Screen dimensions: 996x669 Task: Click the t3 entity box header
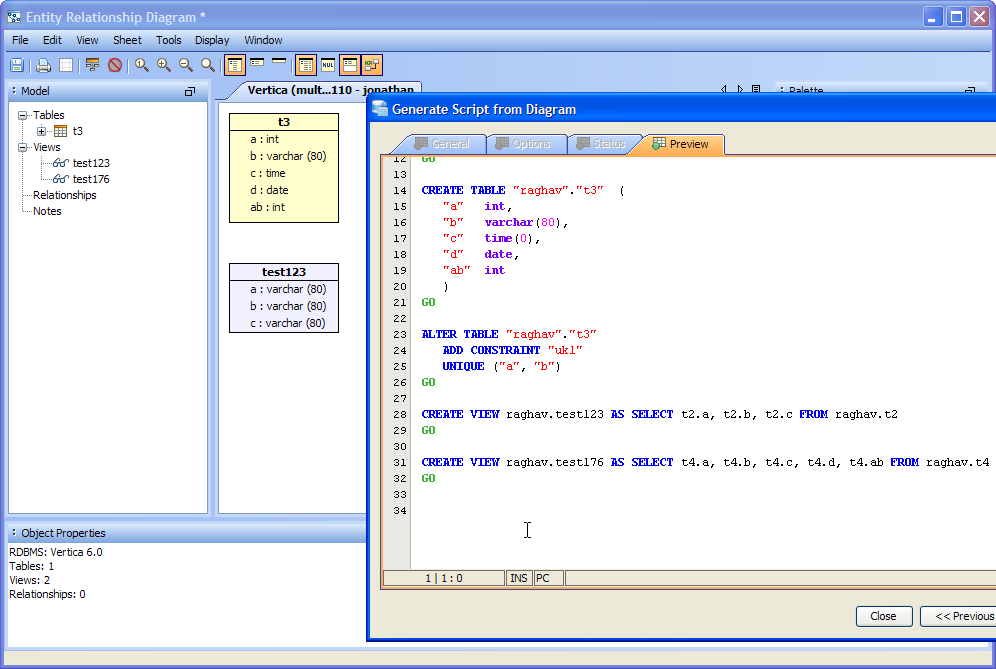tap(284, 122)
